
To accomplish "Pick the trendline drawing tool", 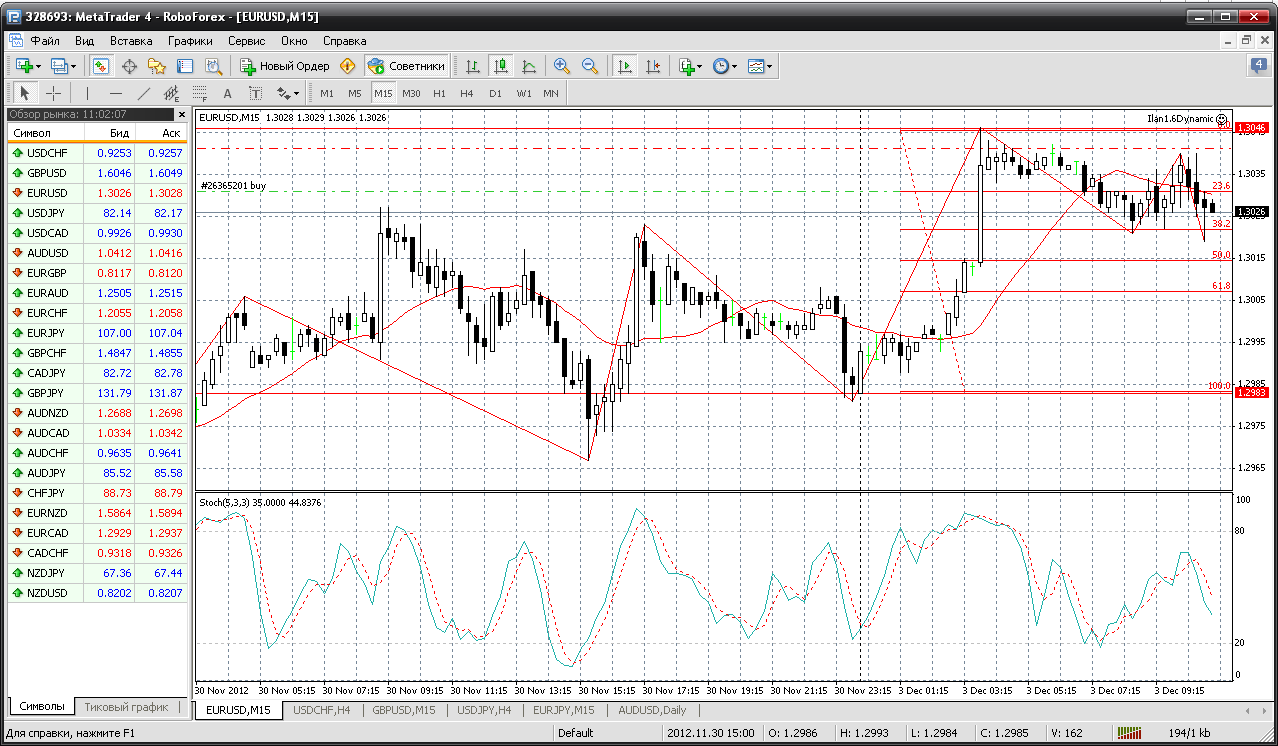I will (143, 93).
